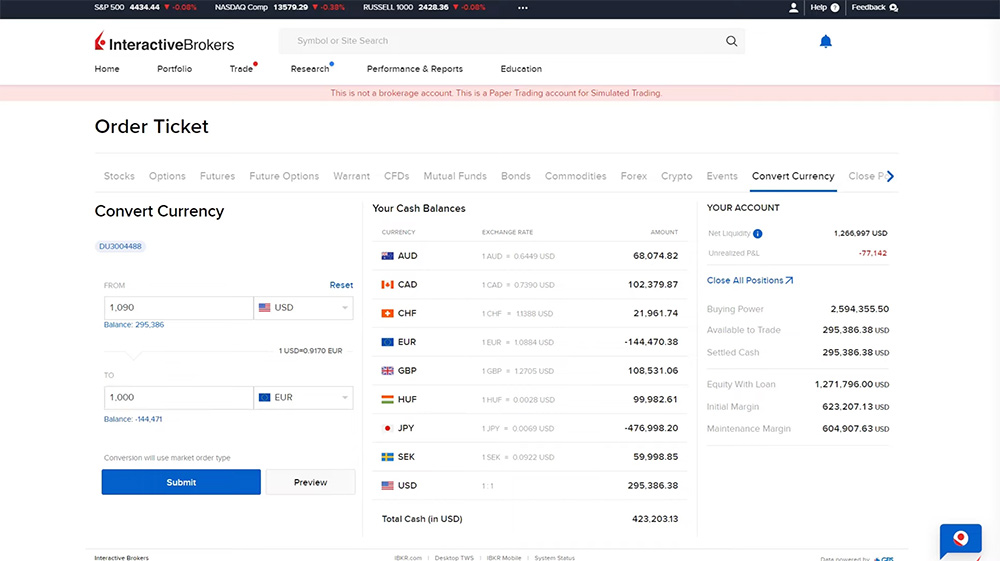The height and width of the screenshot is (561, 1000).
Task: Open the Future Options tab
Action: [284, 176]
